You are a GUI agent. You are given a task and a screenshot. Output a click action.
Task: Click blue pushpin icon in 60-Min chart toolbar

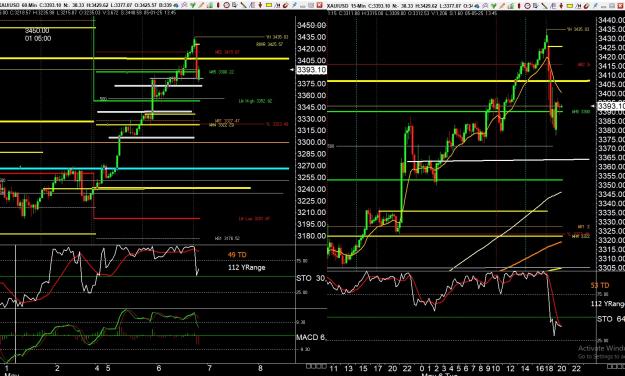(x=294, y=5)
